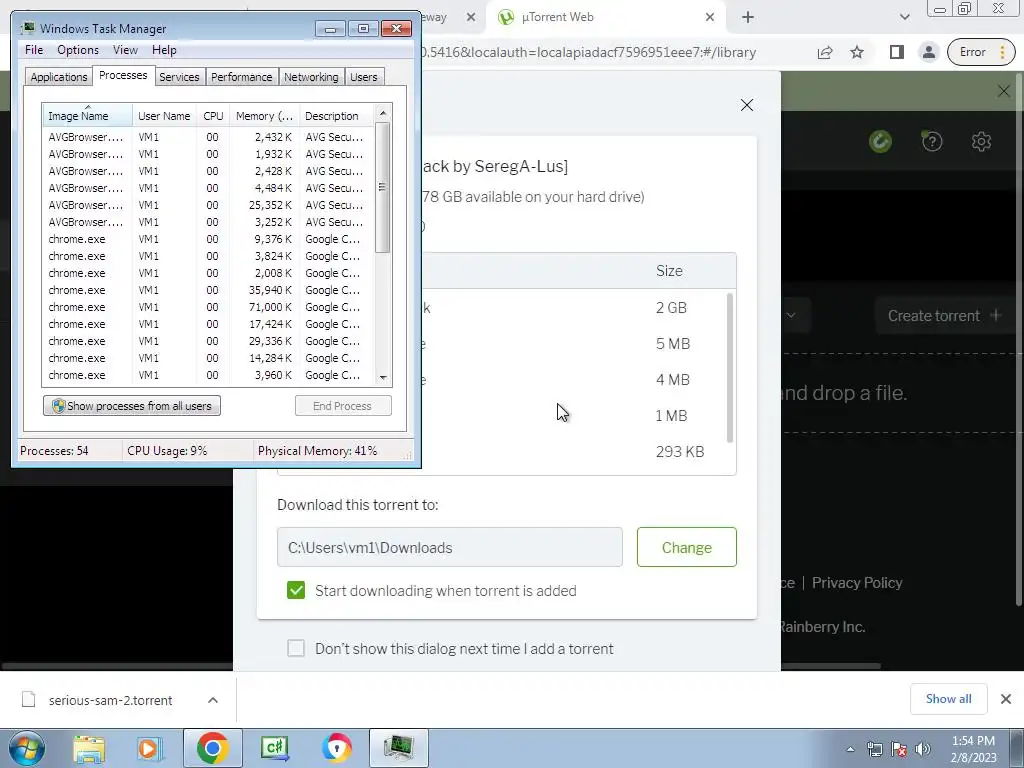Click the green µTorrent status icon
Image resolution: width=1024 pixels, height=768 pixels.
tap(880, 141)
